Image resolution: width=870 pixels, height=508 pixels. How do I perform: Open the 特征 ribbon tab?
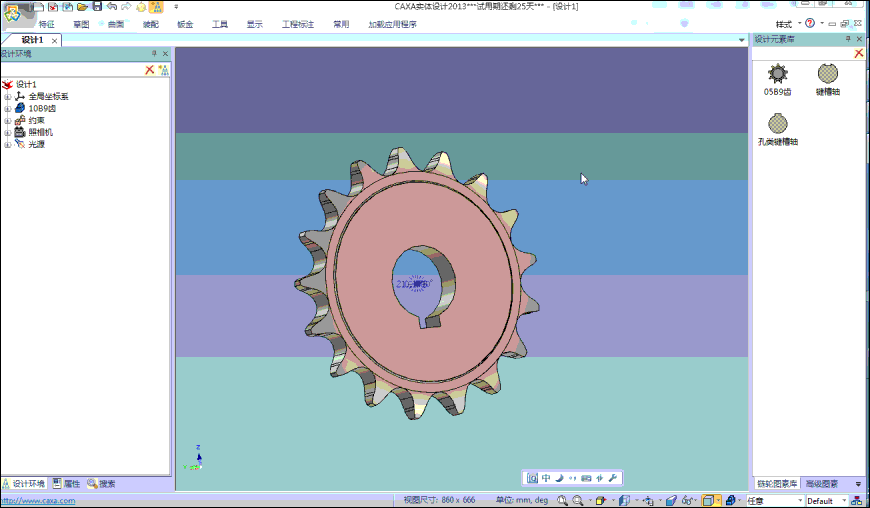coord(47,24)
